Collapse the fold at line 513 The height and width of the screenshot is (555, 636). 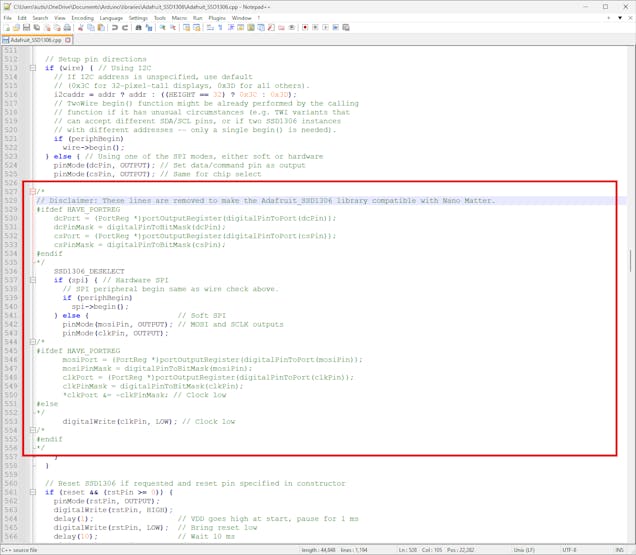[x=33, y=68]
